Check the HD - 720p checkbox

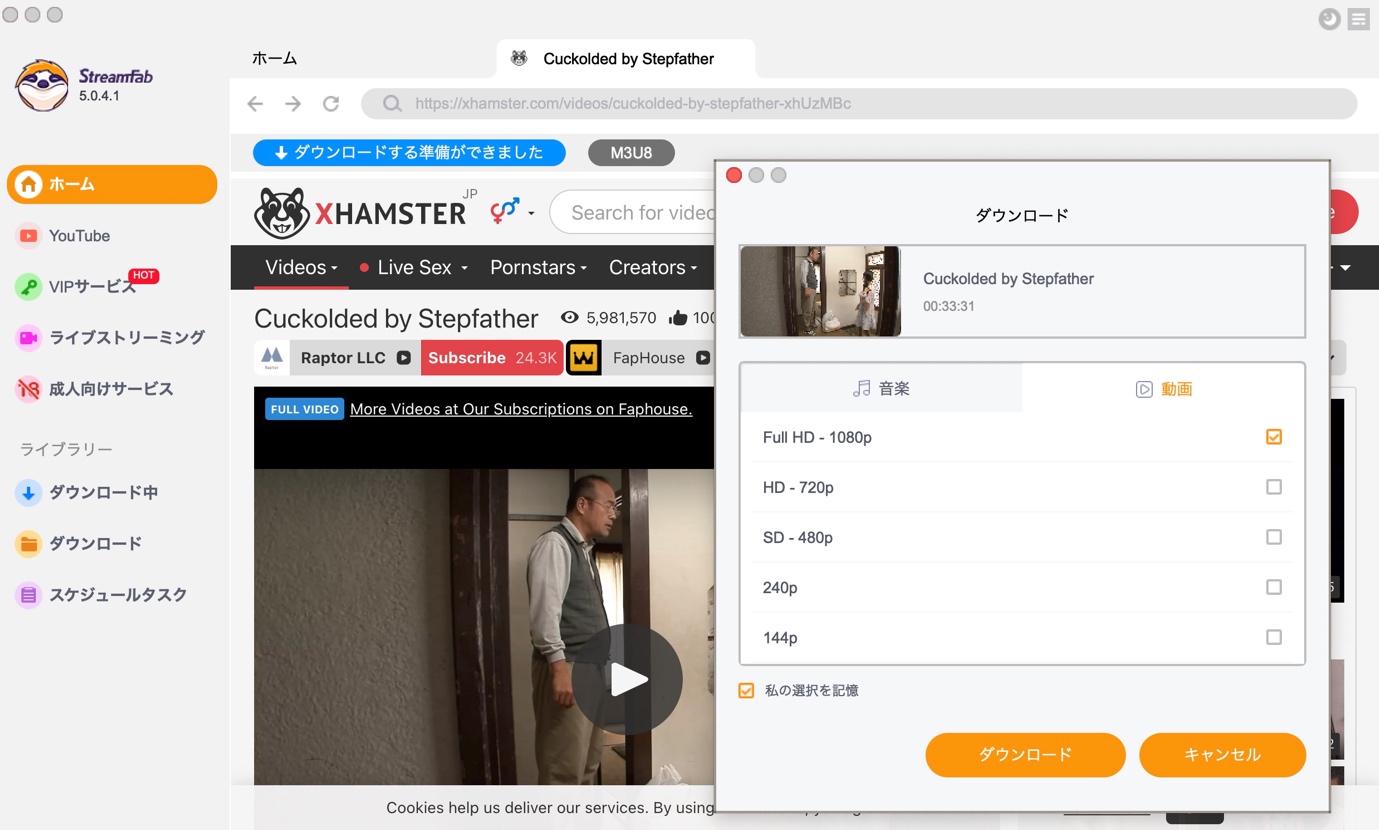1274,487
